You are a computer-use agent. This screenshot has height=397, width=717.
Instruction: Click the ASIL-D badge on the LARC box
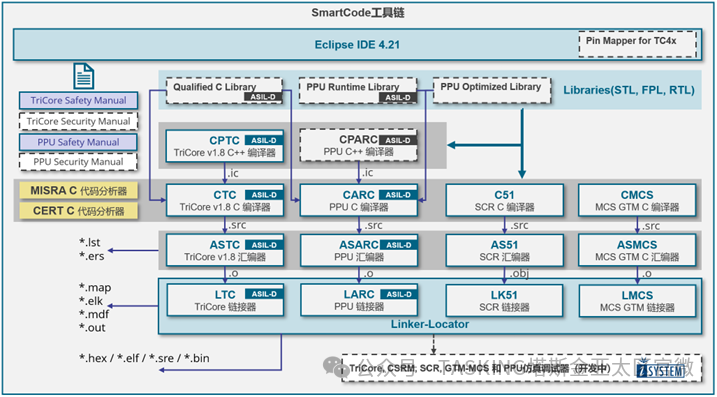[x=398, y=294]
